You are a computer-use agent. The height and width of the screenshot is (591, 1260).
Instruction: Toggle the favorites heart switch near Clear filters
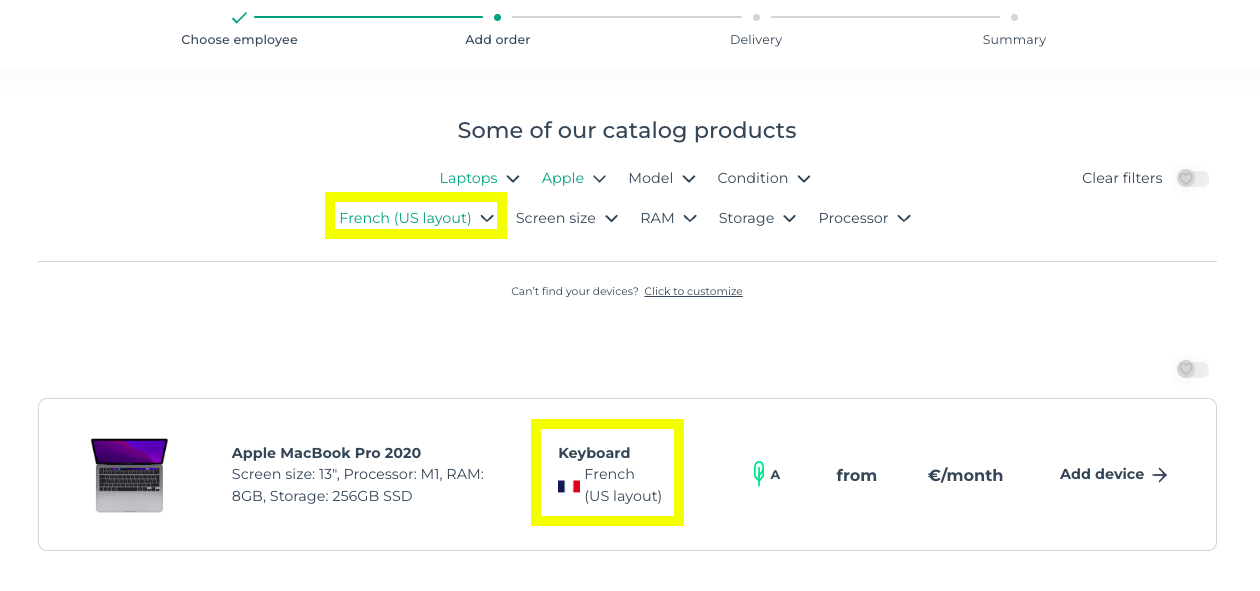pyautogui.click(x=1192, y=178)
